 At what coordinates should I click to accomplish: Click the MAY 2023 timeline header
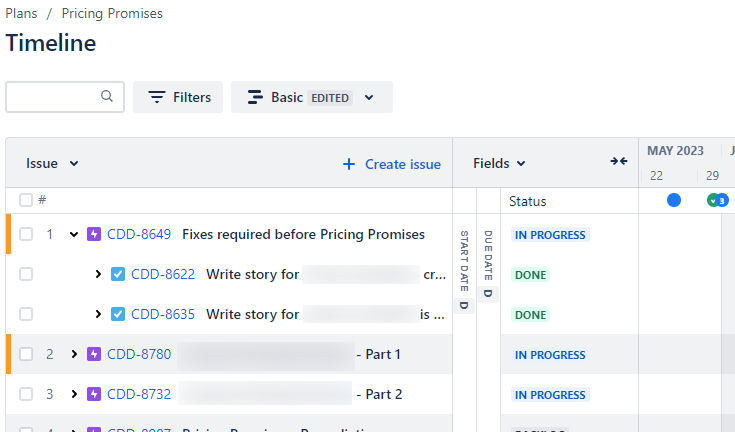[x=675, y=150]
